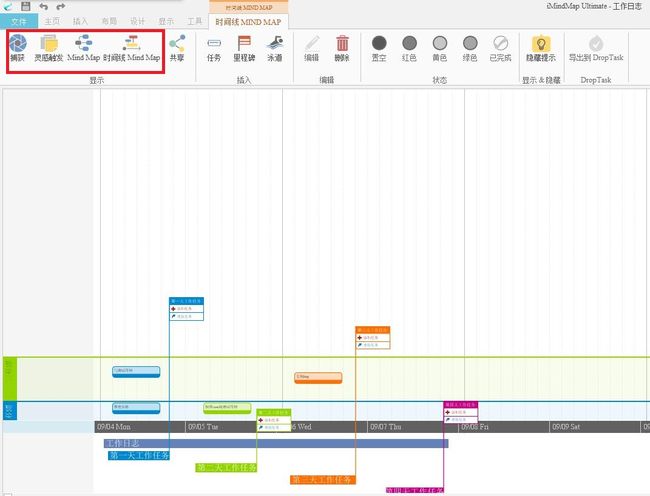Select the 时间线 MIND MAP ribbon tab
The image size is (650, 496).
(248, 22)
